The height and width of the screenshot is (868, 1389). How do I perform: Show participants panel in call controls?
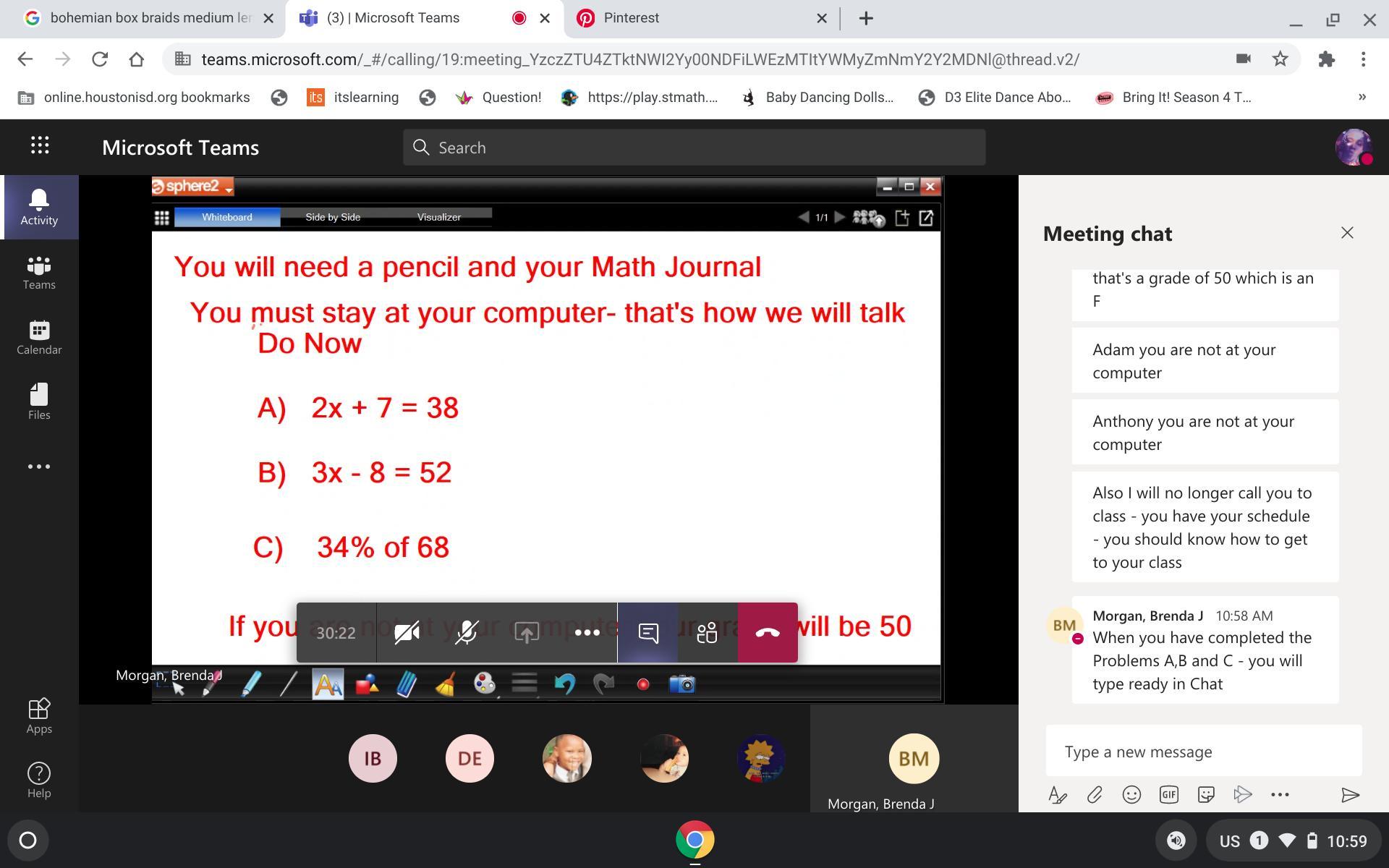click(x=707, y=633)
